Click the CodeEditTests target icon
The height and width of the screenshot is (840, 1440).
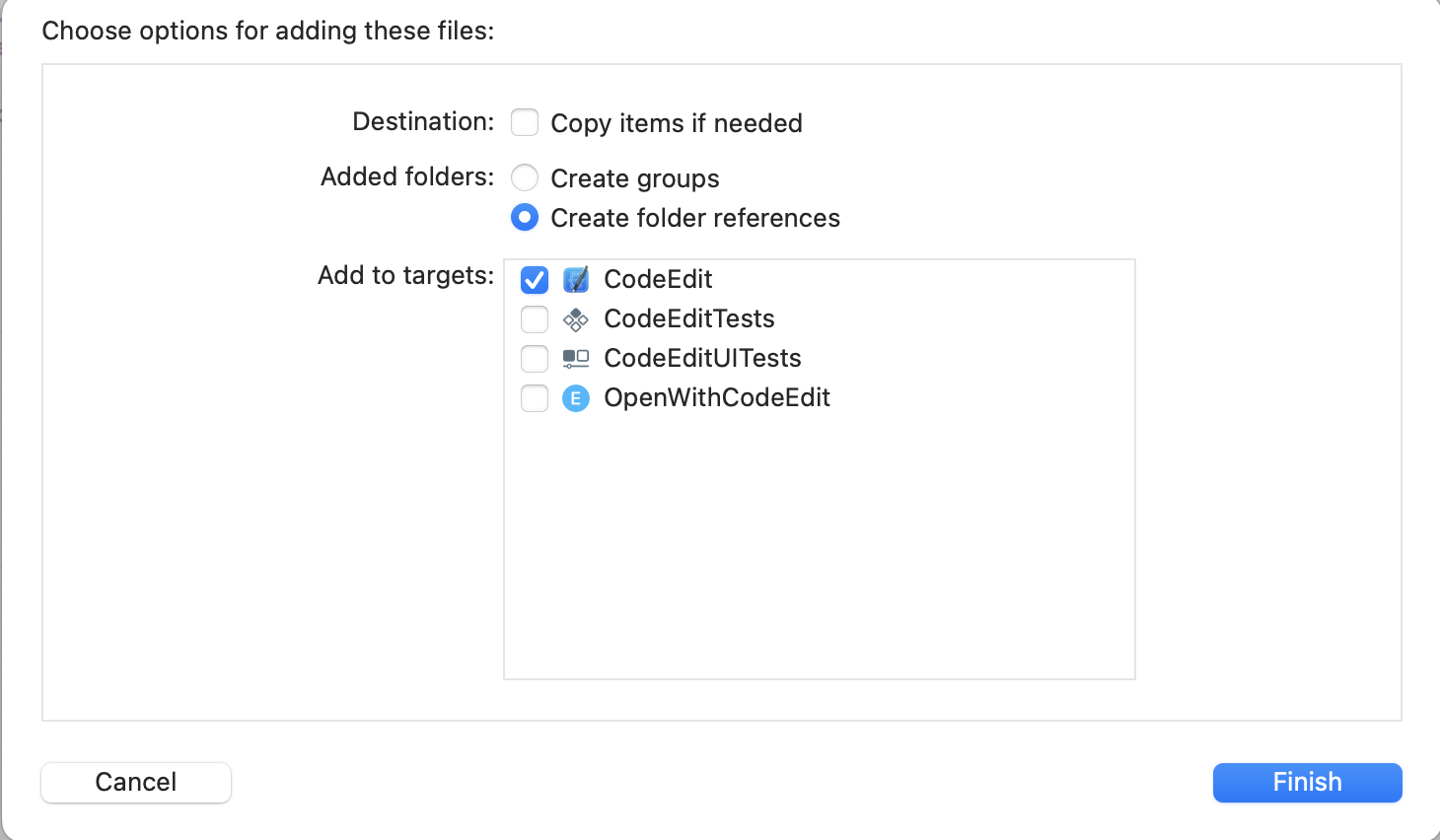coord(577,318)
